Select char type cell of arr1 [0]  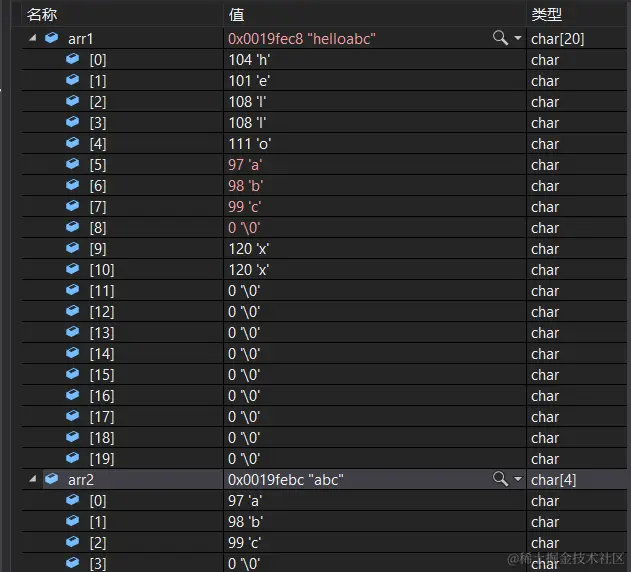click(545, 60)
